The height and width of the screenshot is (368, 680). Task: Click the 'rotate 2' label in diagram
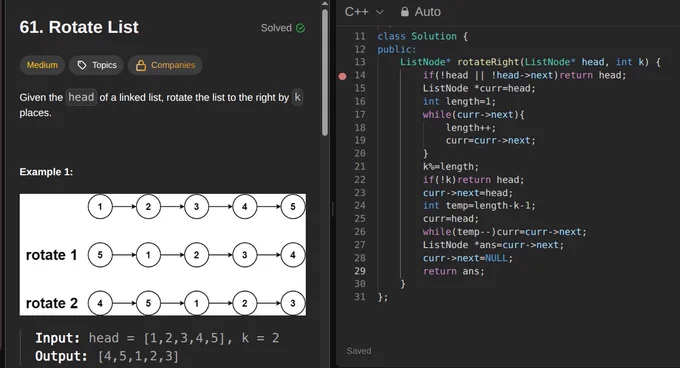(52, 303)
